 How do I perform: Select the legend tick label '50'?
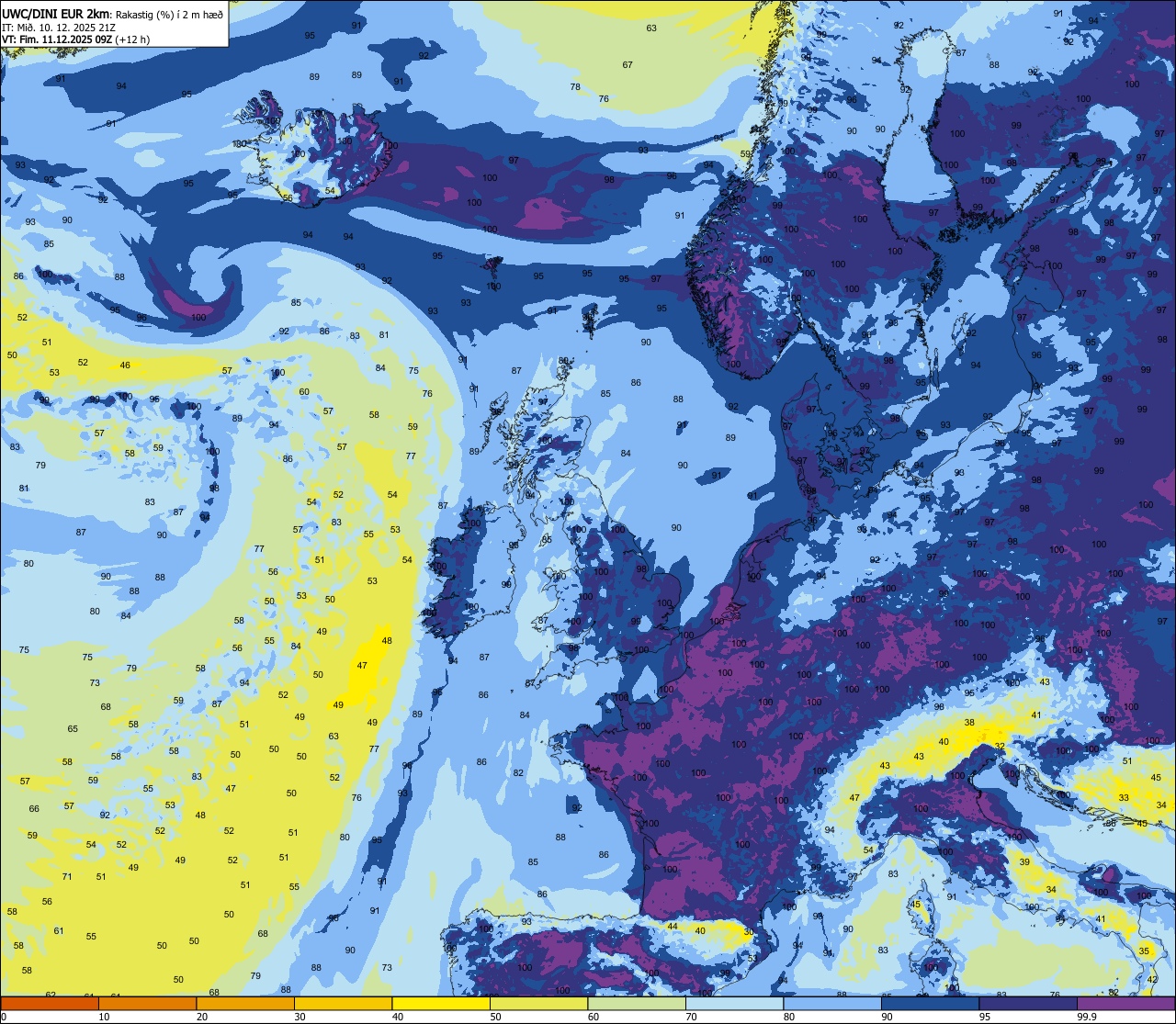(x=496, y=1017)
